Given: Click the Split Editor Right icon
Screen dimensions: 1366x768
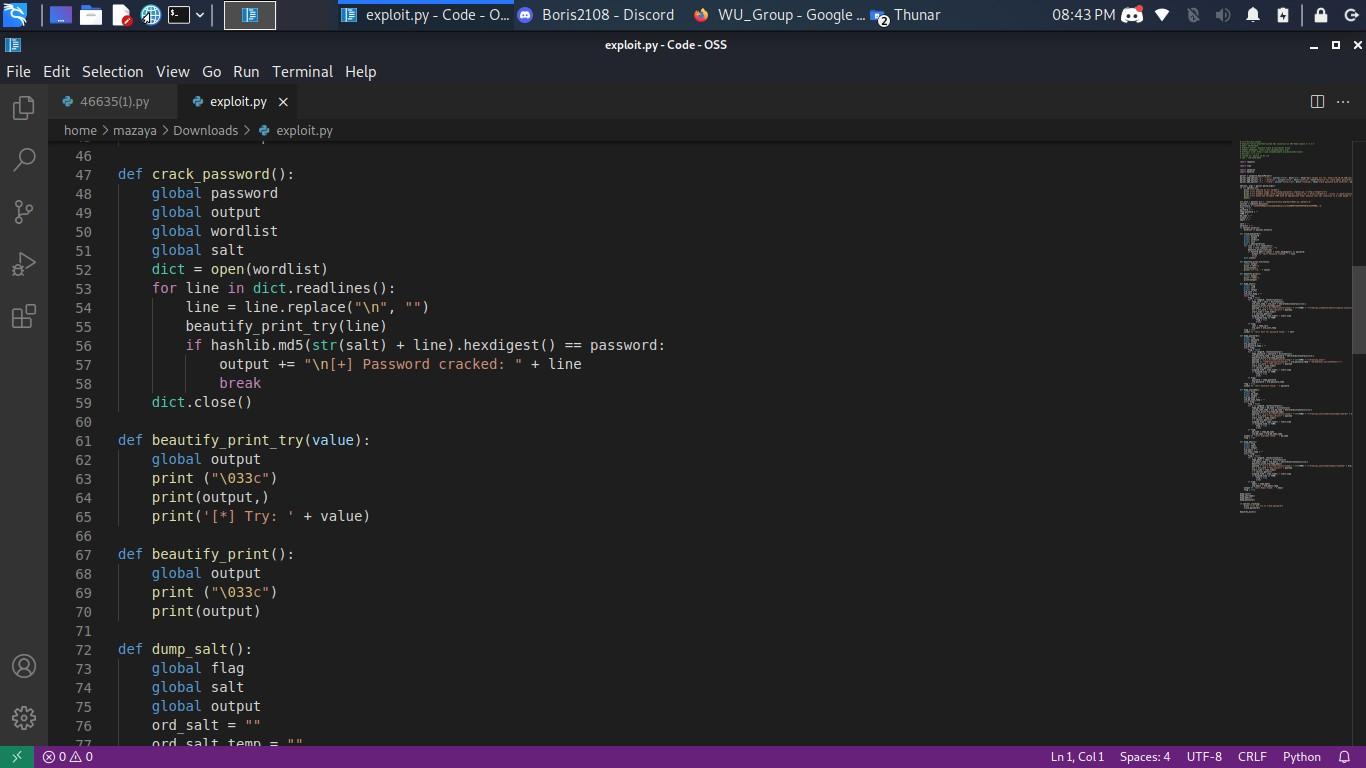Looking at the screenshot, I should coord(1317,101).
